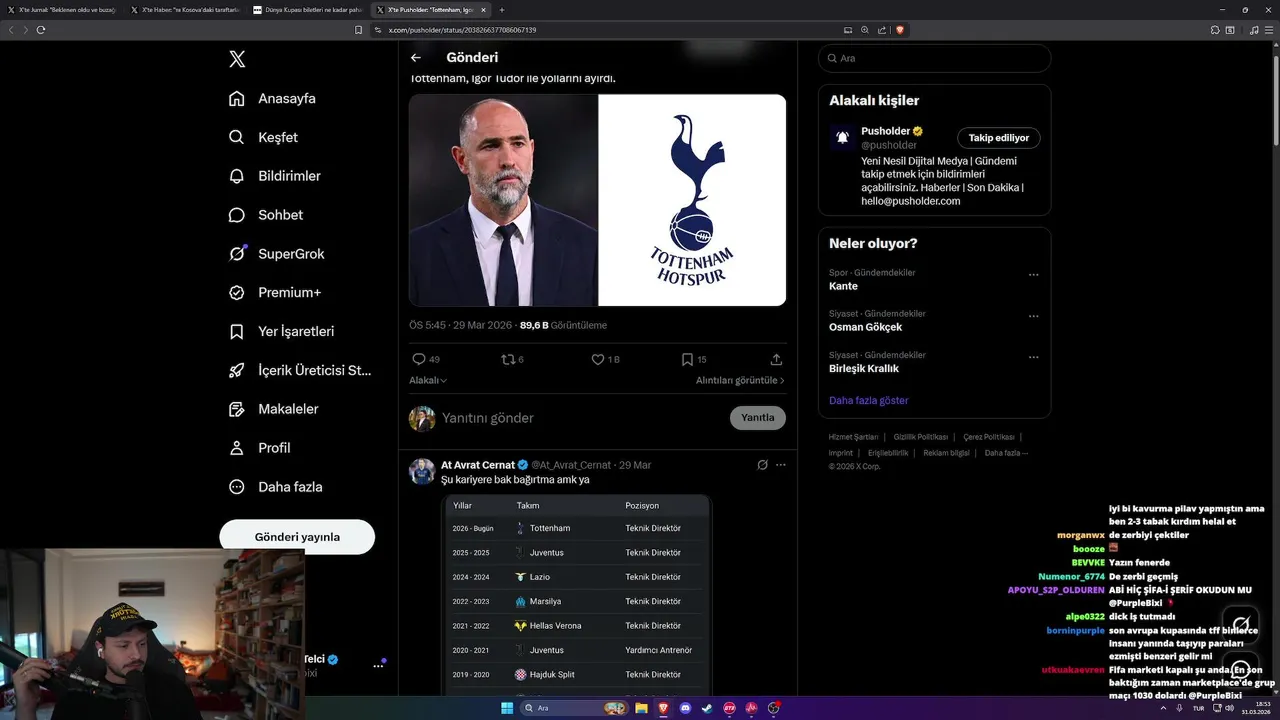Open Profil page
This screenshot has width=1280, height=720.
click(259, 448)
